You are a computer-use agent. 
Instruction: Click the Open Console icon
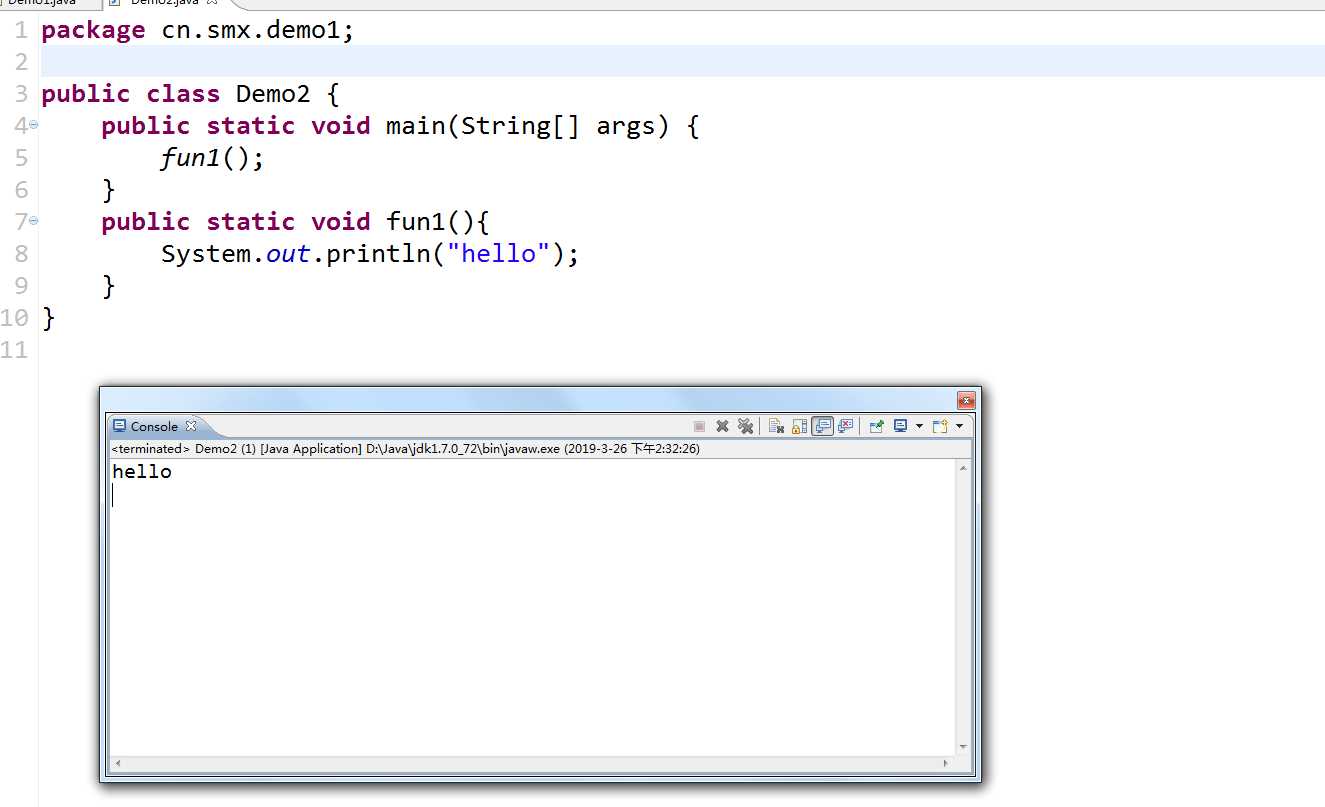pyautogui.click(x=940, y=426)
